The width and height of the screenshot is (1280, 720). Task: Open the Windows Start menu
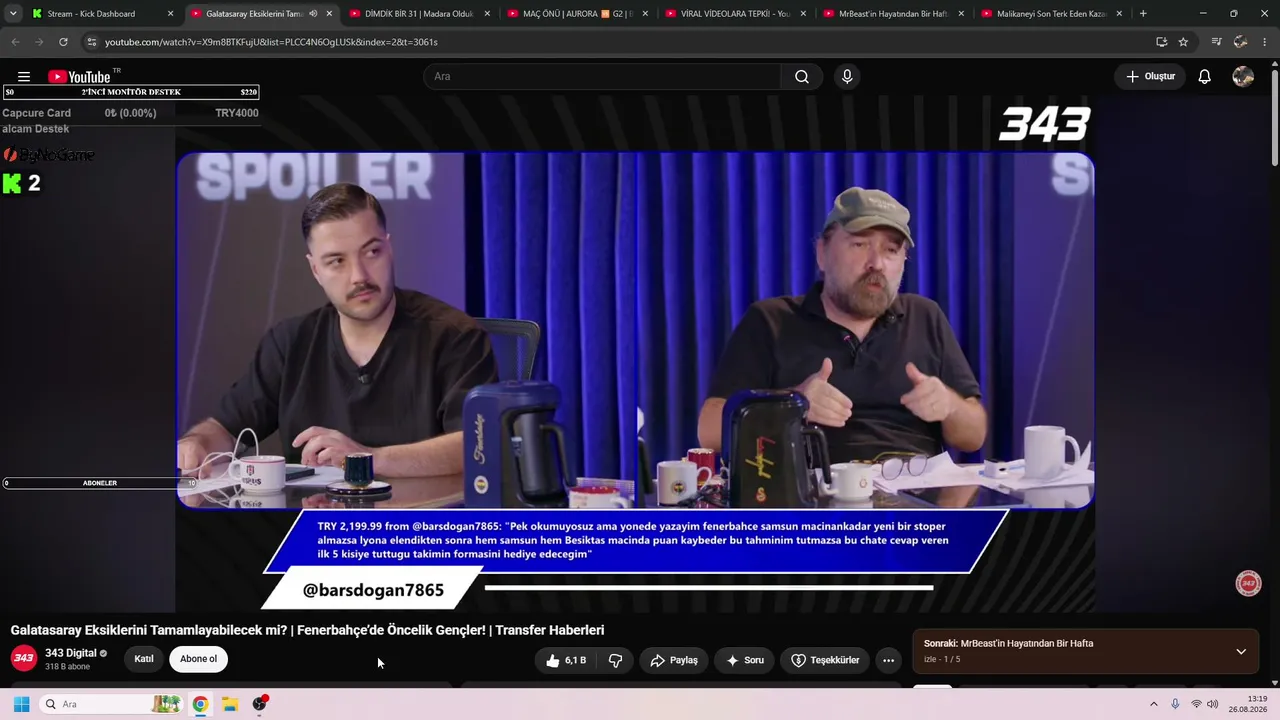tap(21, 704)
